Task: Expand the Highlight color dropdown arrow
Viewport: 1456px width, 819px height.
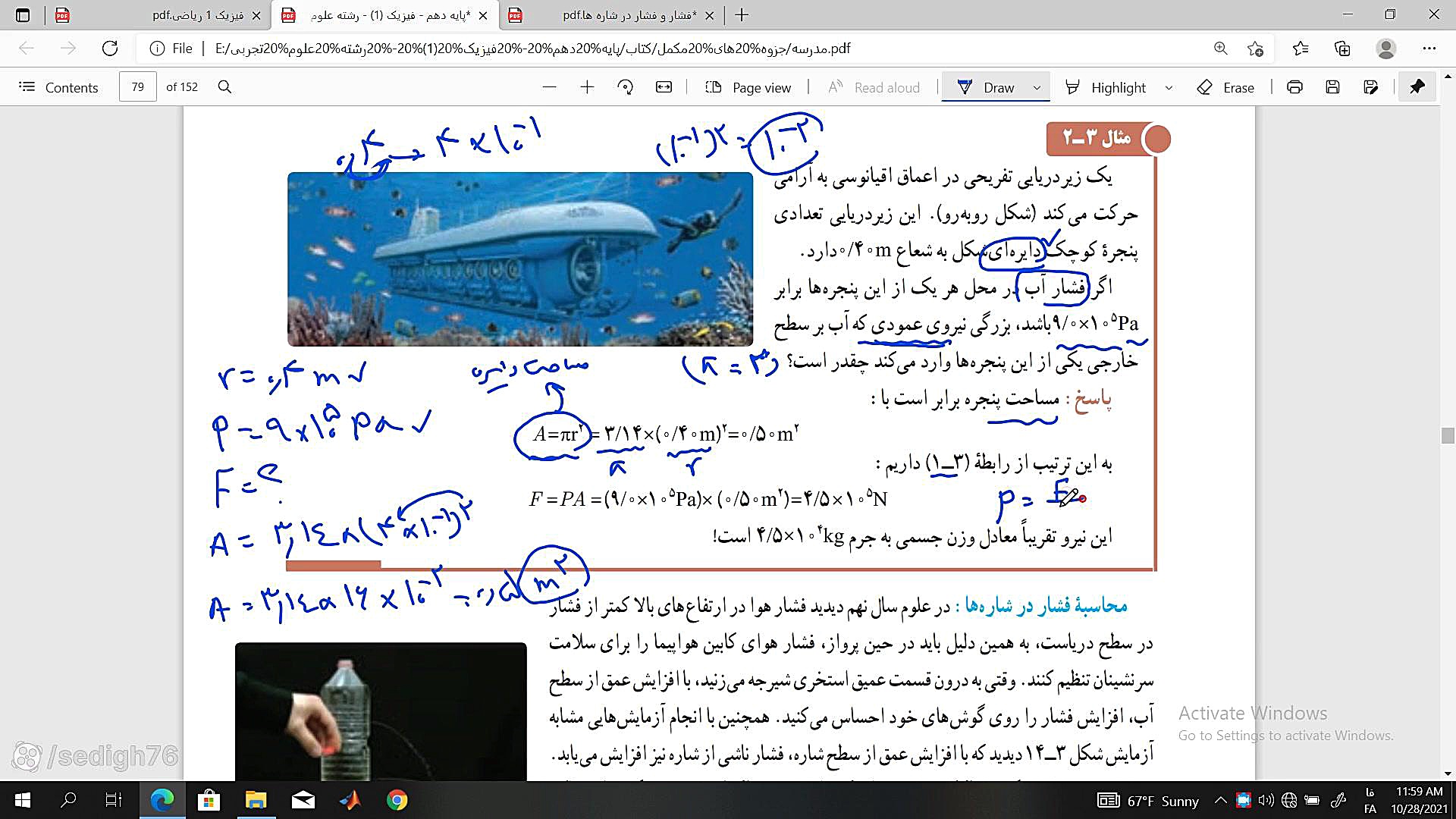Action: [1169, 88]
